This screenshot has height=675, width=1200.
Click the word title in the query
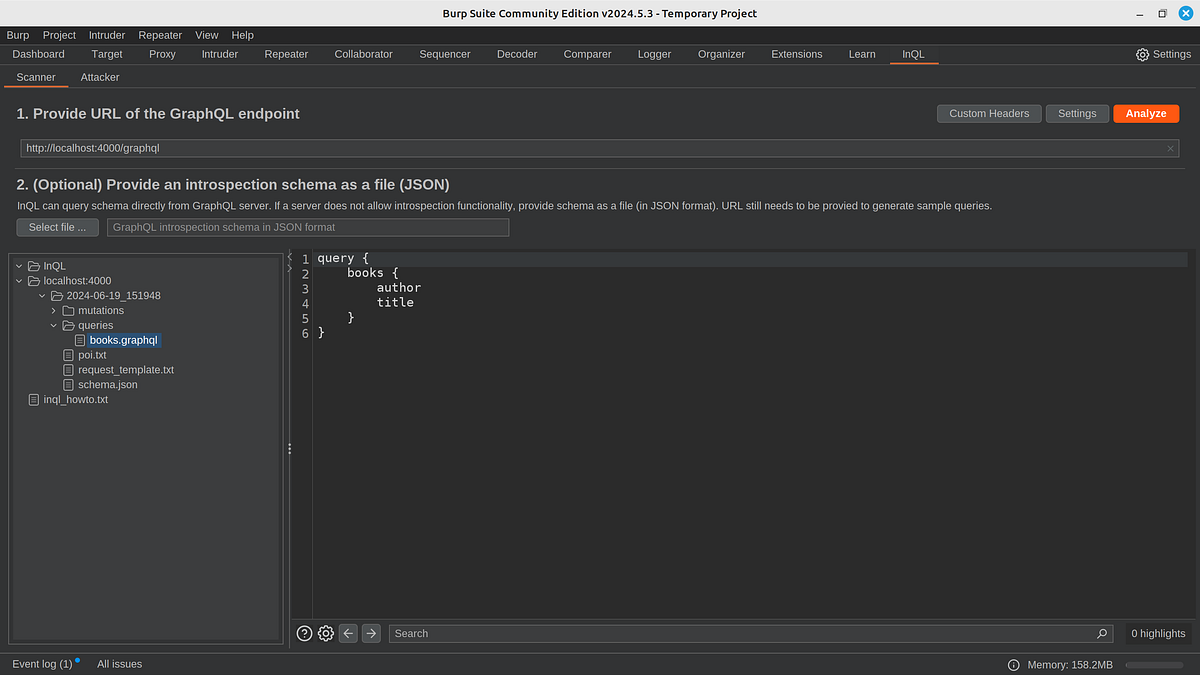point(395,302)
